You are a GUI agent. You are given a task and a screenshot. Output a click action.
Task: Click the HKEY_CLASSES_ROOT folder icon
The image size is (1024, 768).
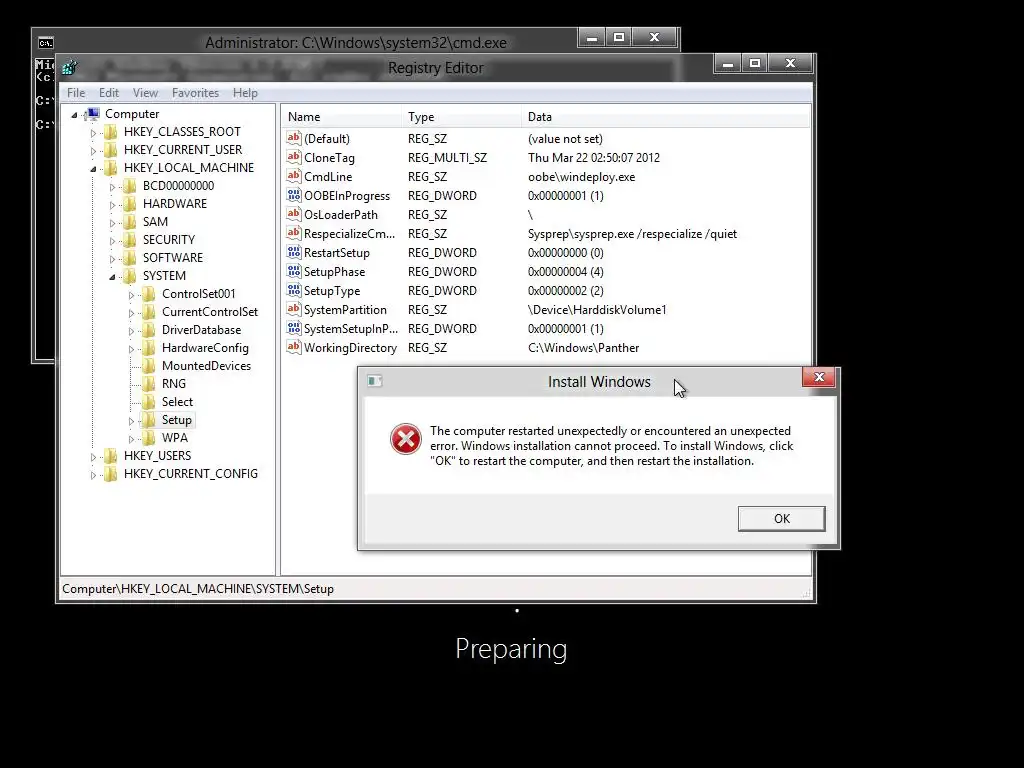pos(111,132)
